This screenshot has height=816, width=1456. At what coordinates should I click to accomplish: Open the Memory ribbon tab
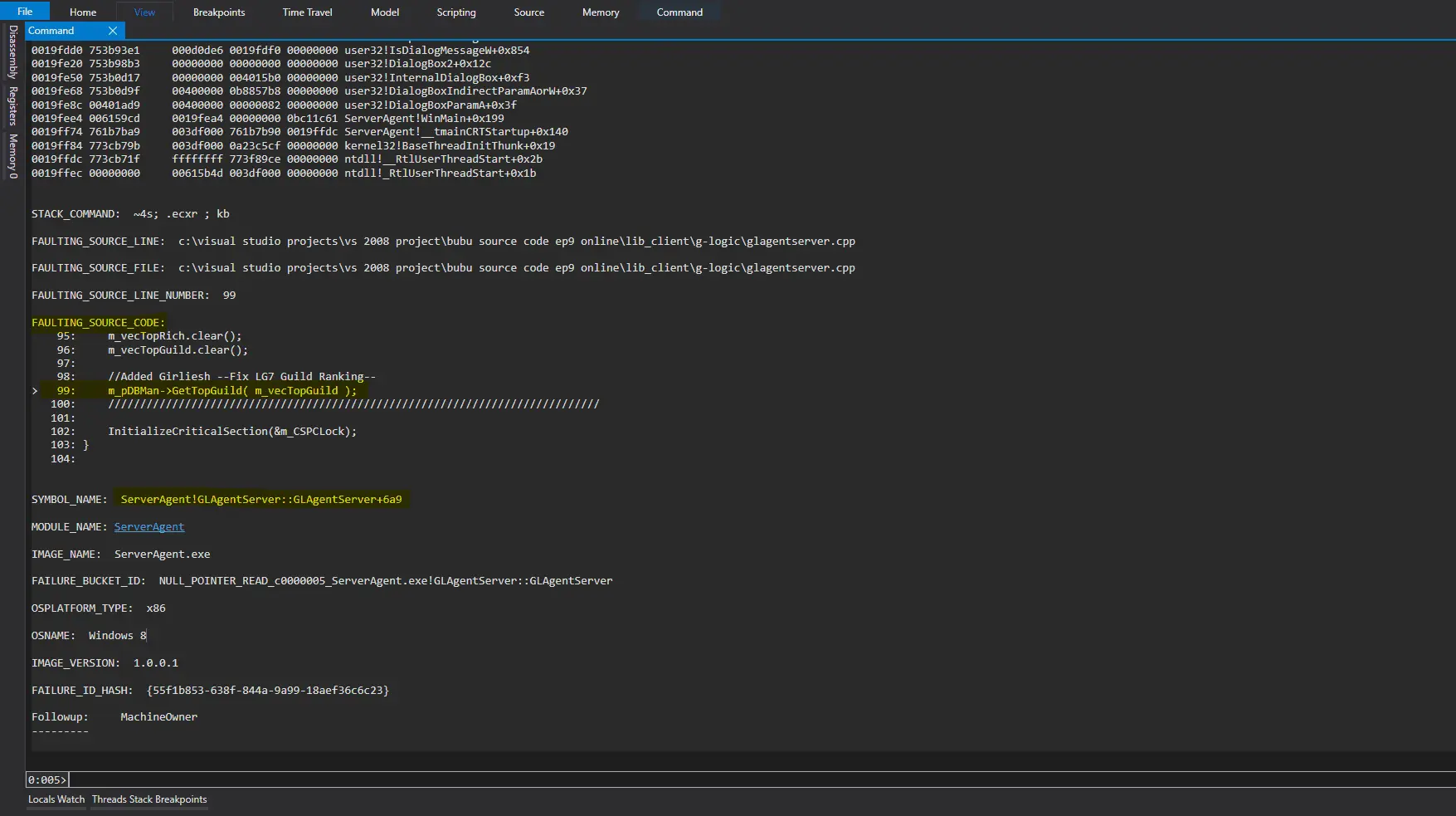[x=601, y=12]
